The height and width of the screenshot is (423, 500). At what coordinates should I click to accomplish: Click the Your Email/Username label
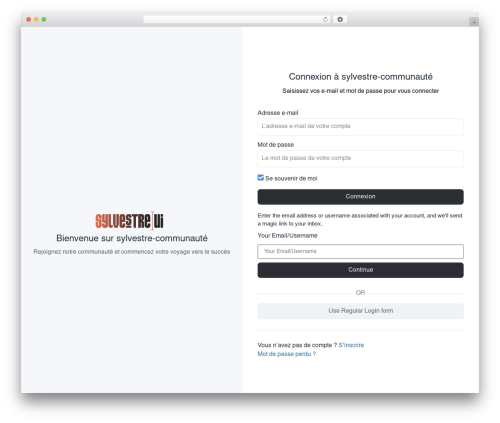[287, 236]
